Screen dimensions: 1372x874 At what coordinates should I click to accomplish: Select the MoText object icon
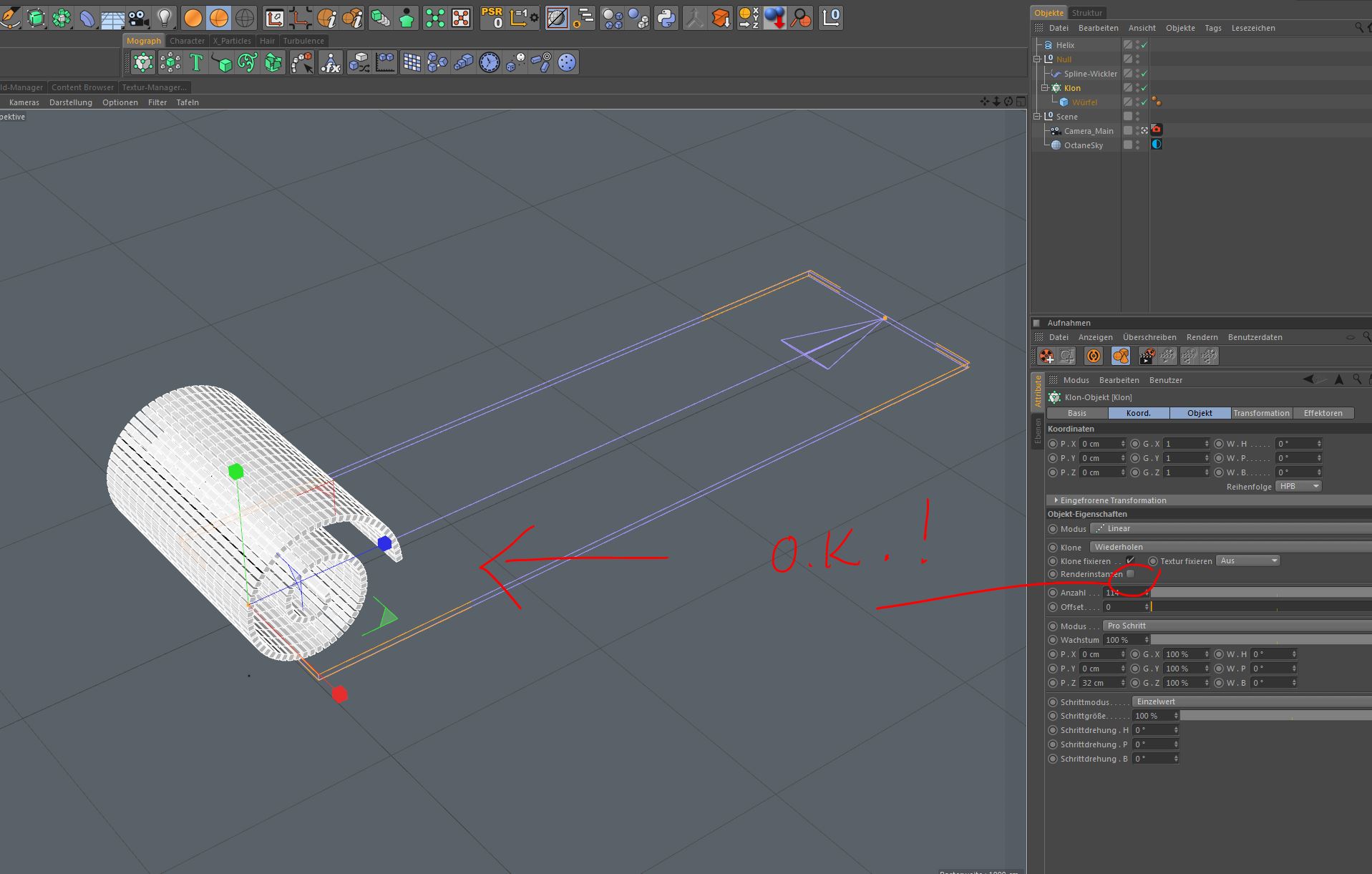coord(196,63)
